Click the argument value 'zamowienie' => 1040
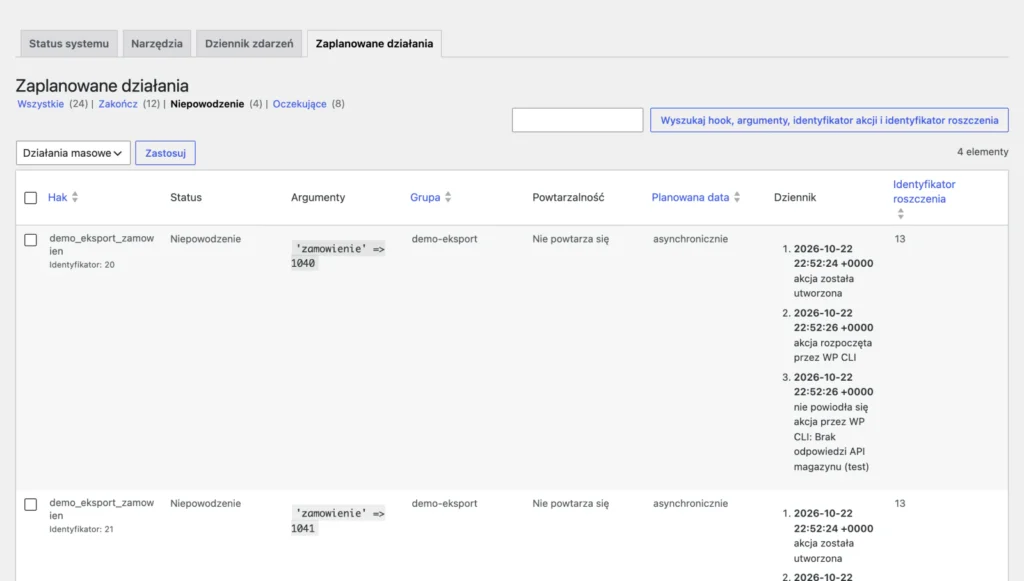Viewport: 1024px width, 581px height. pyautogui.click(x=338, y=256)
